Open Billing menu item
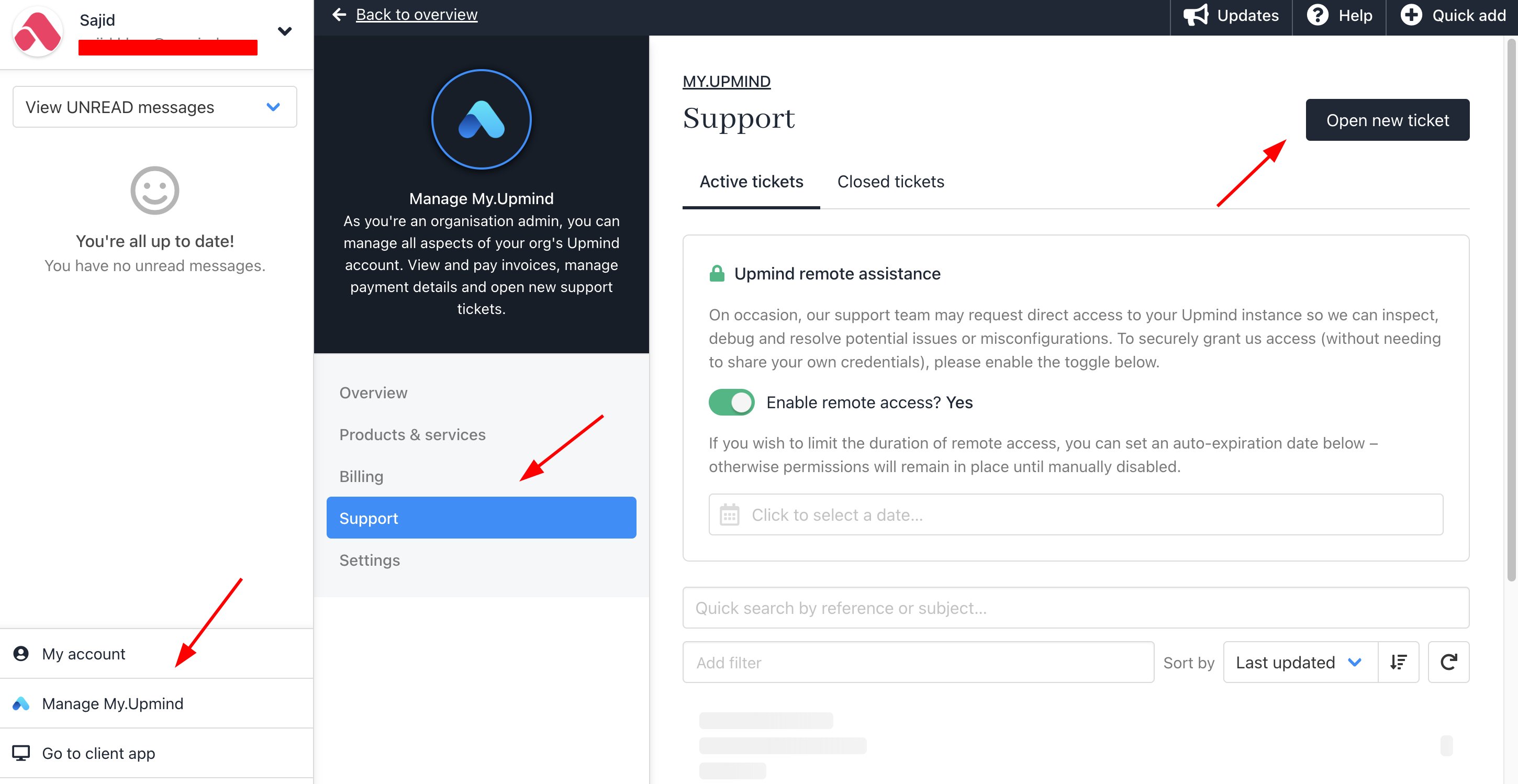This screenshot has width=1518, height=784. click(481, 476)
